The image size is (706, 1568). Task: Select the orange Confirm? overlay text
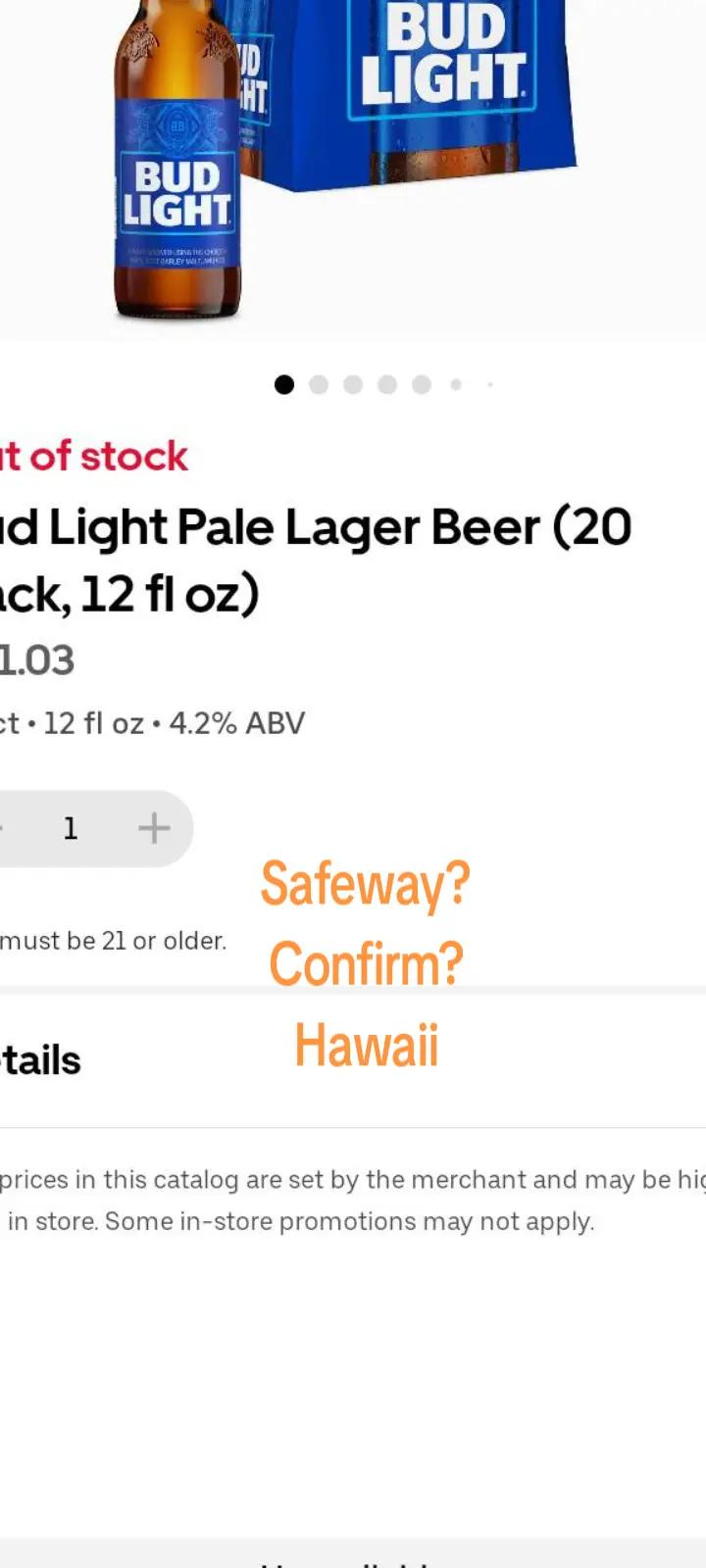(366, 964)
